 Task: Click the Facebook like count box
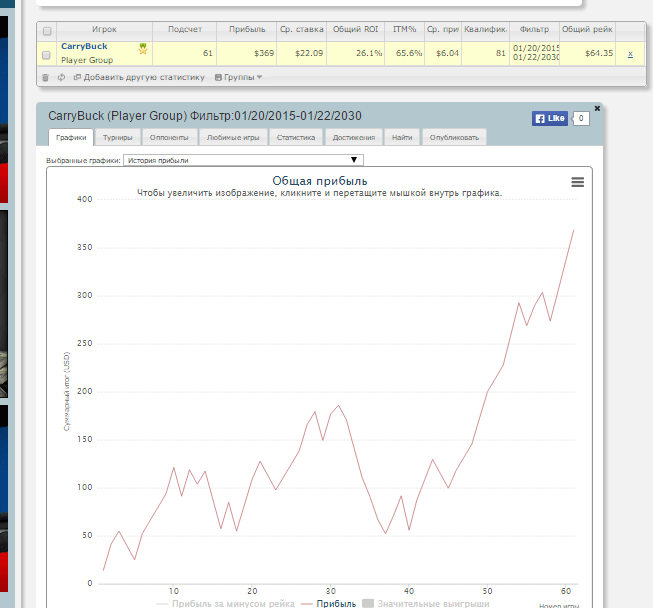click(581, 118)
